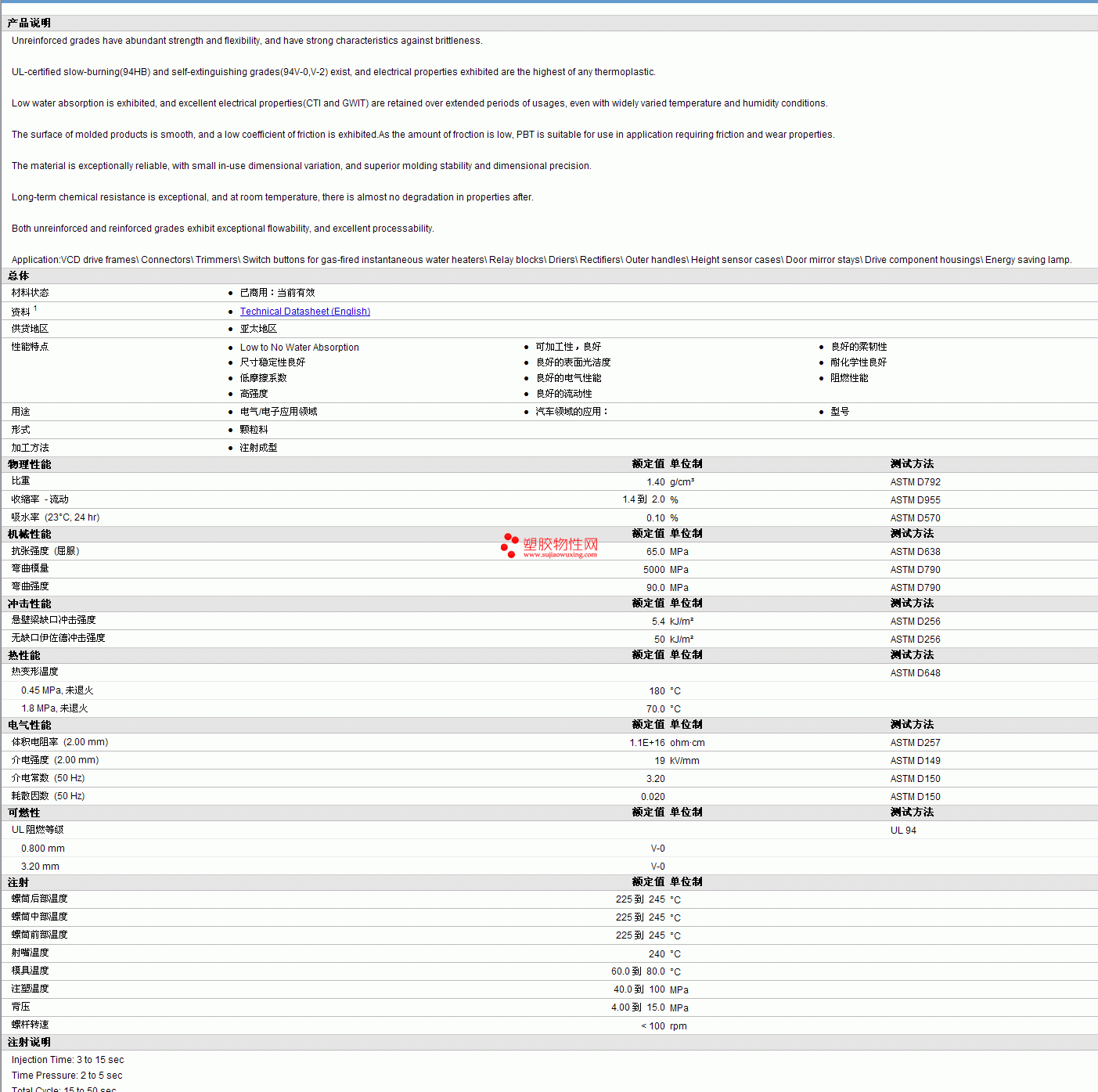The image size is (1098, 1092).
Task: Click the 阻燃性能 feature
Action: tap(849, 378)
